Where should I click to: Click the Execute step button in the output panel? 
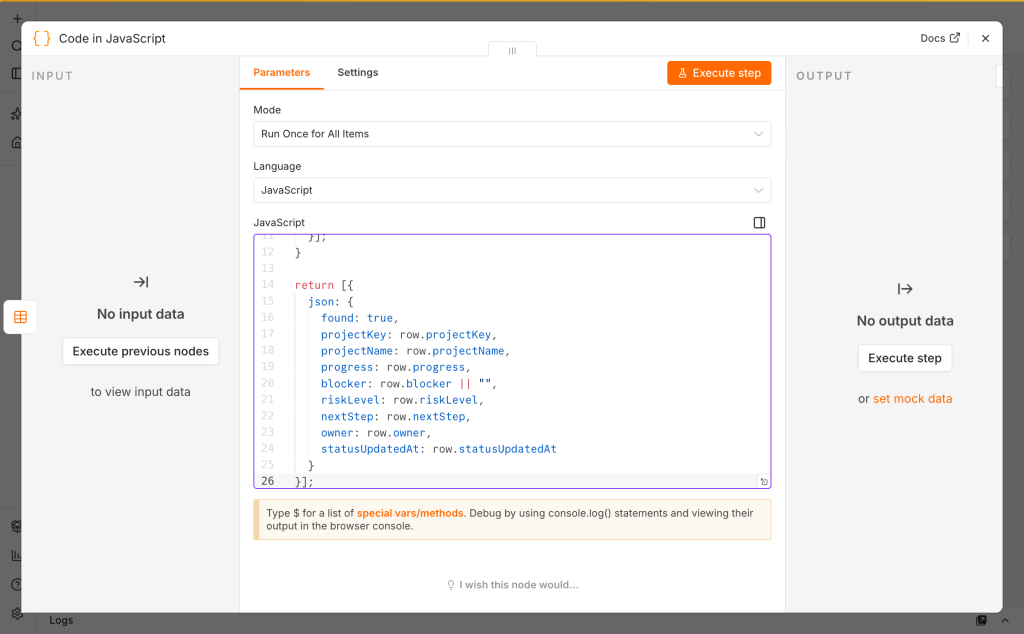pyautogui.click(x=904, y=358)
